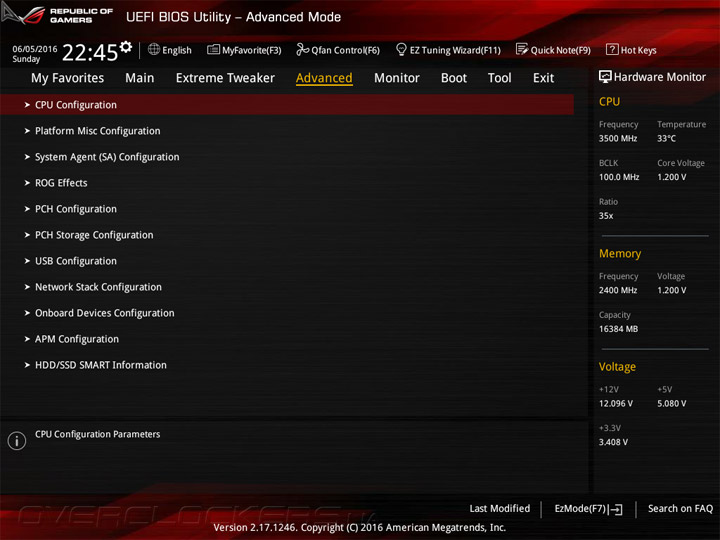Click the clock settings gear icon
The width and height of the screenshot is (720, 540).
[126, 47]
